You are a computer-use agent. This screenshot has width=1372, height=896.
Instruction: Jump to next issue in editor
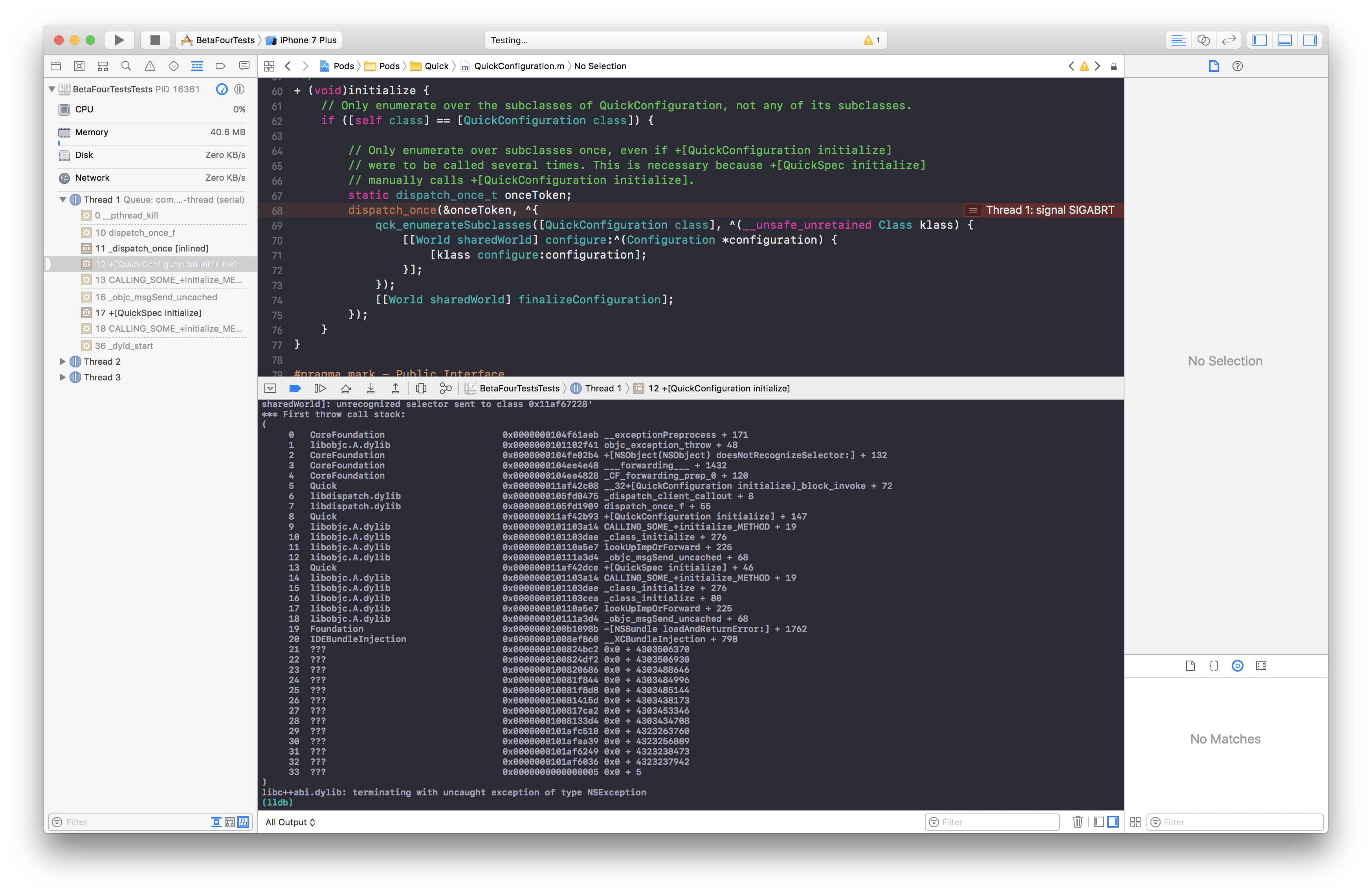[1098, 66]
